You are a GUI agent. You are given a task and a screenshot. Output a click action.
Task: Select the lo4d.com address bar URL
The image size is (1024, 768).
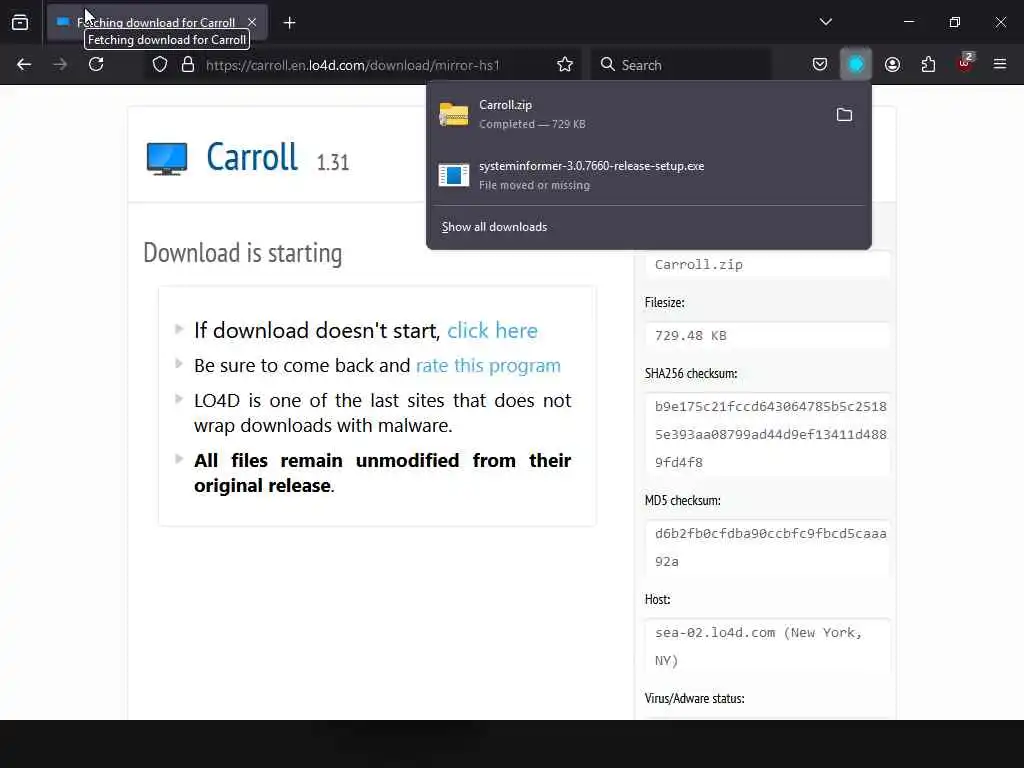tap(353, 65)
